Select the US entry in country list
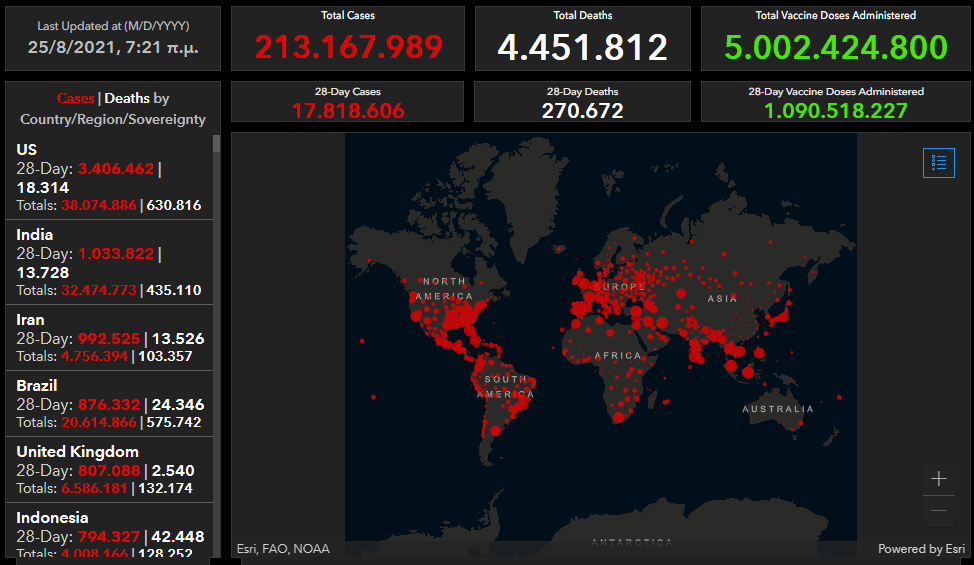Screen dimensions: 974x565 (x=109, y=177)
